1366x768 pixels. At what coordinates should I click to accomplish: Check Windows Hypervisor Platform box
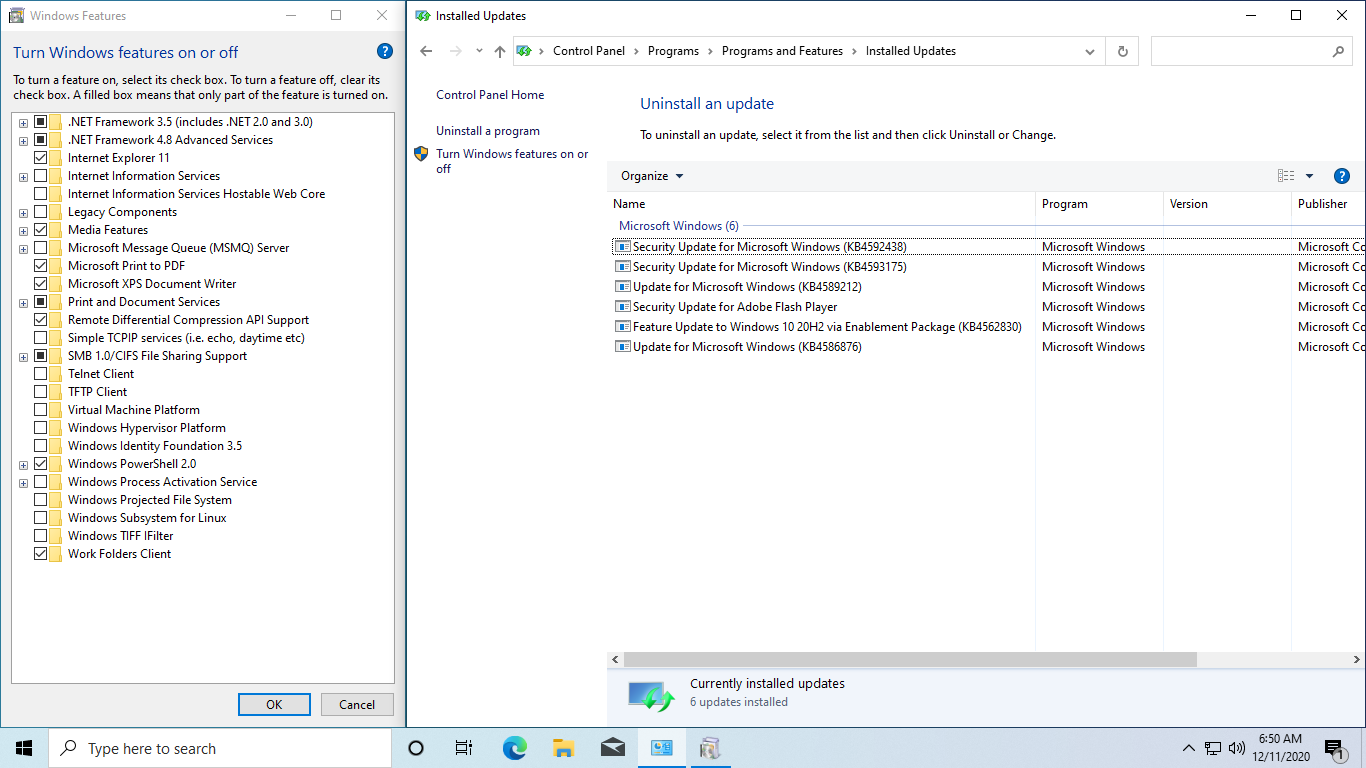[x=41, y=428]
